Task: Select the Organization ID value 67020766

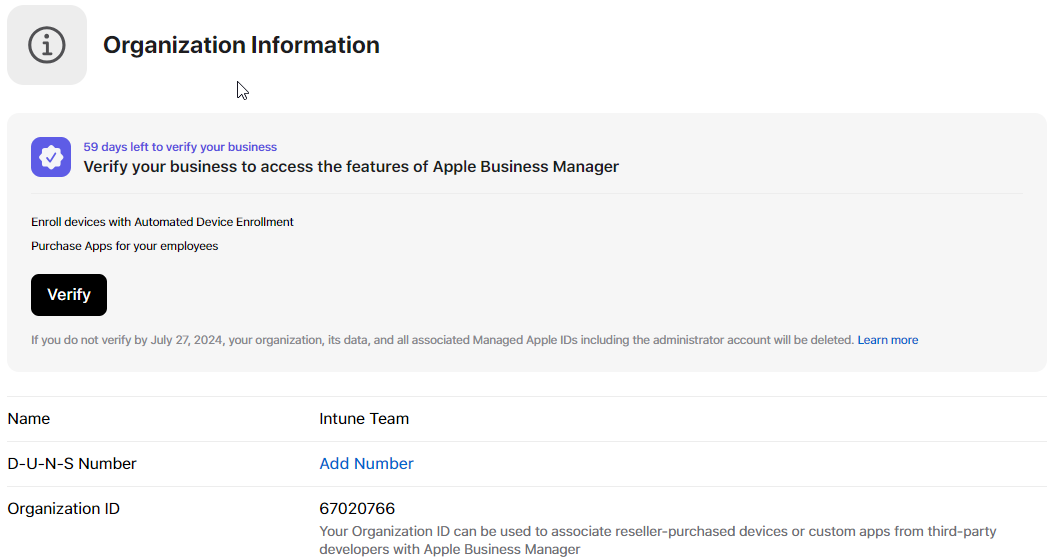Action: pyautogui.click(x=357, y=509)
